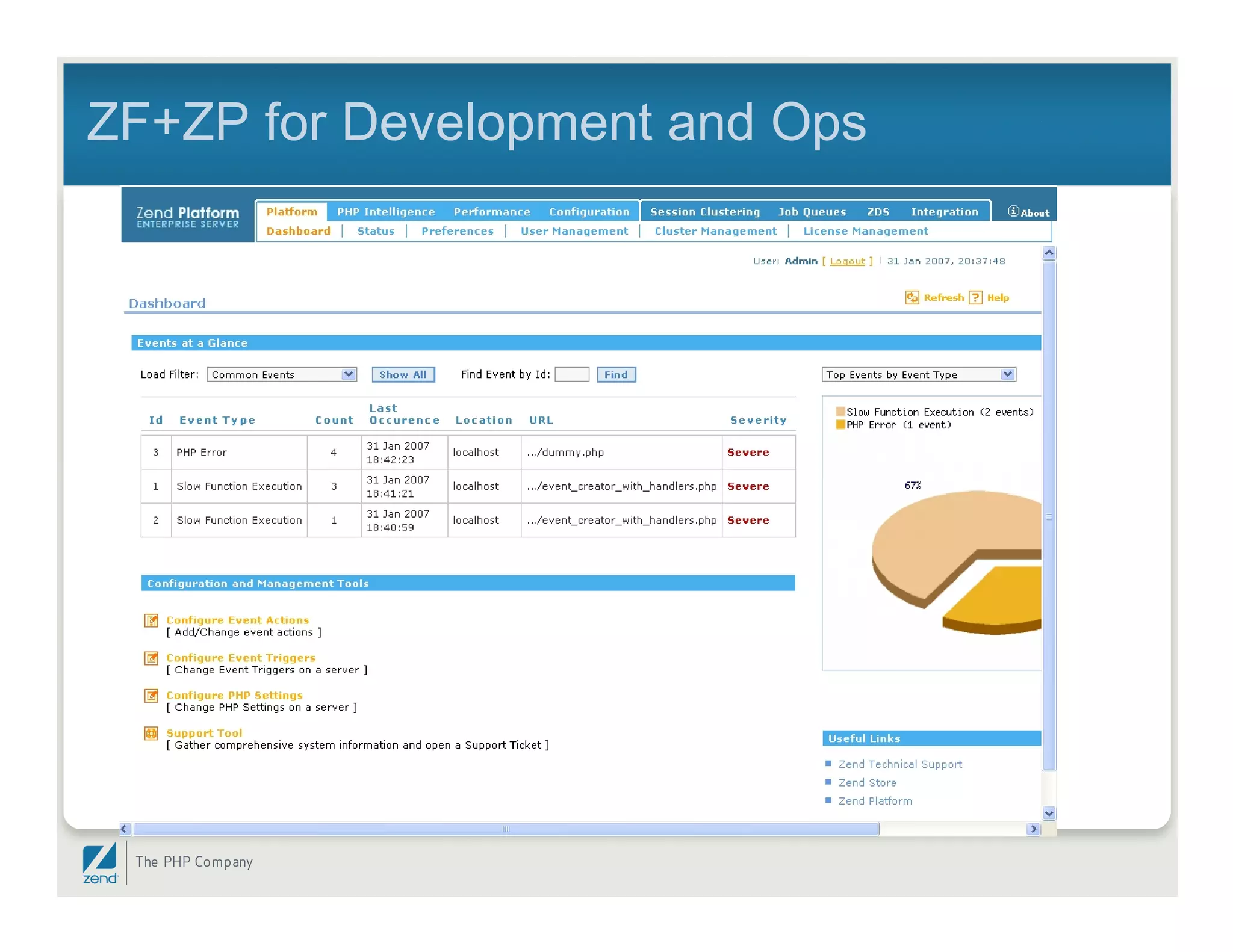Click the Count column header

click(x=334, y=420)
